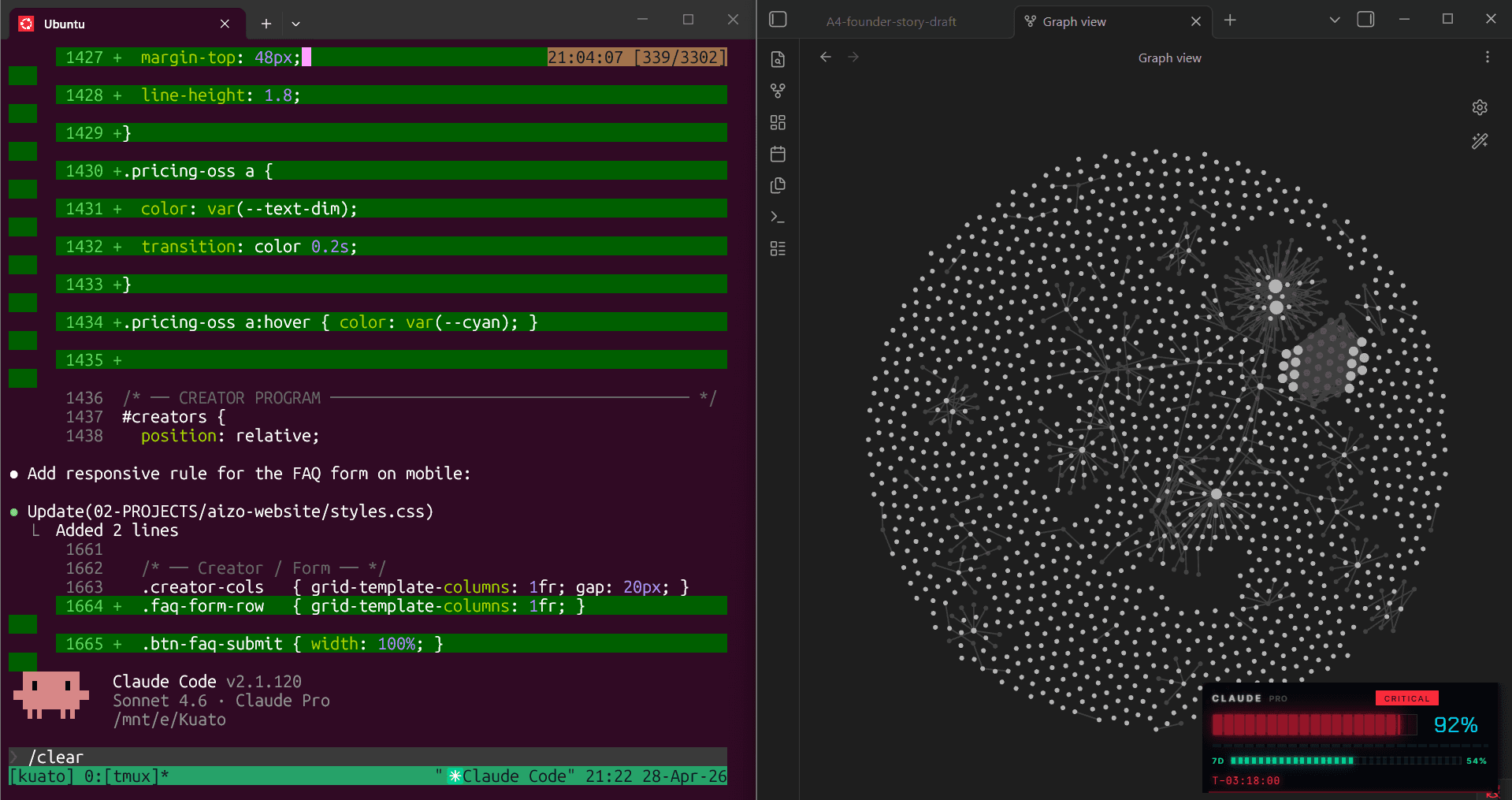Click the Ubuntu logo in terminal tab

[x=26, y=24]
